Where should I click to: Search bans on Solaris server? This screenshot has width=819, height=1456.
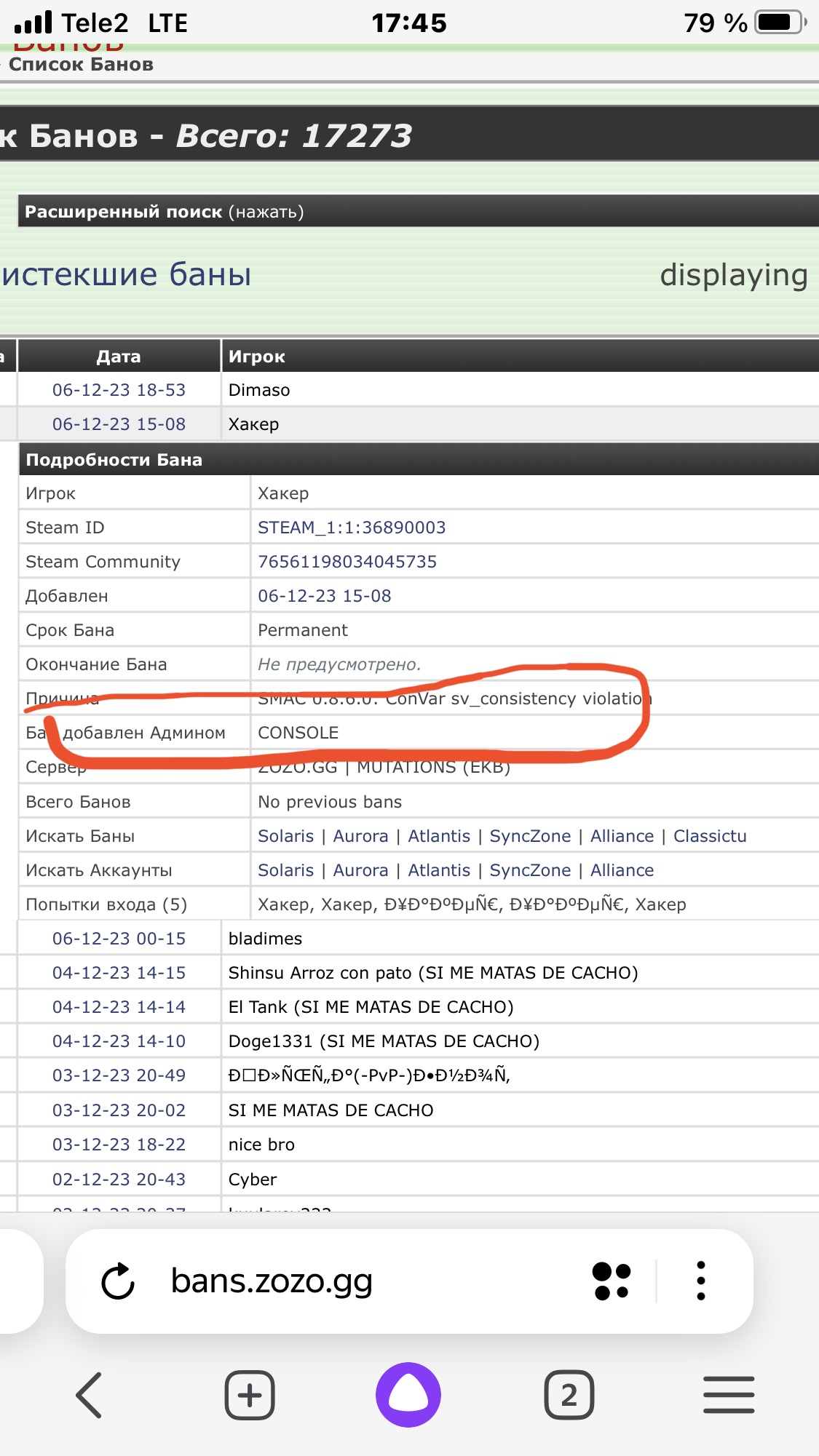285,836
